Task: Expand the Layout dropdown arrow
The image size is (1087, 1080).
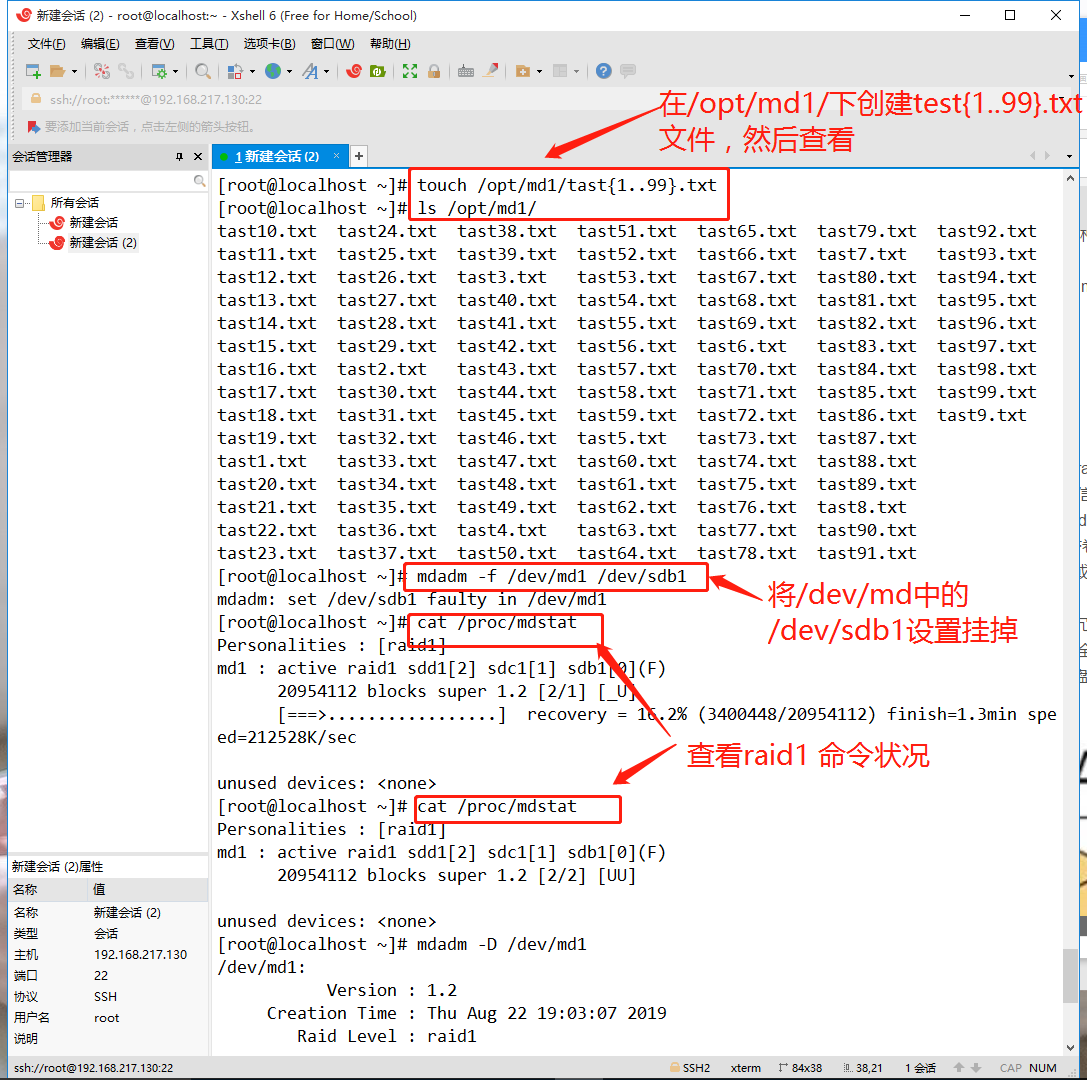Action: 576,71
